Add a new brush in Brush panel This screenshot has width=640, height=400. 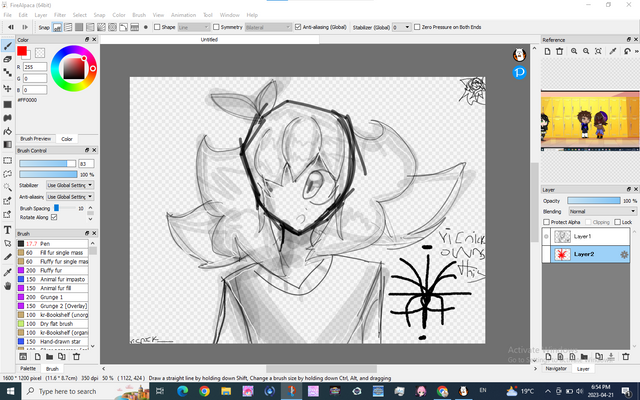coord(38,357)
